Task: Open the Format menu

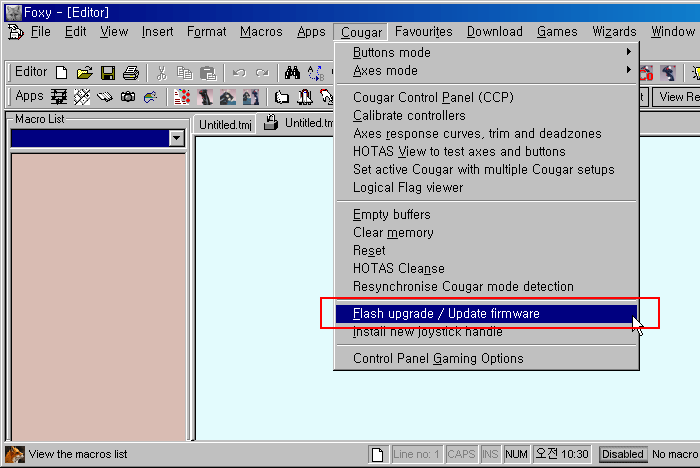Action: (x=206, y=32)
